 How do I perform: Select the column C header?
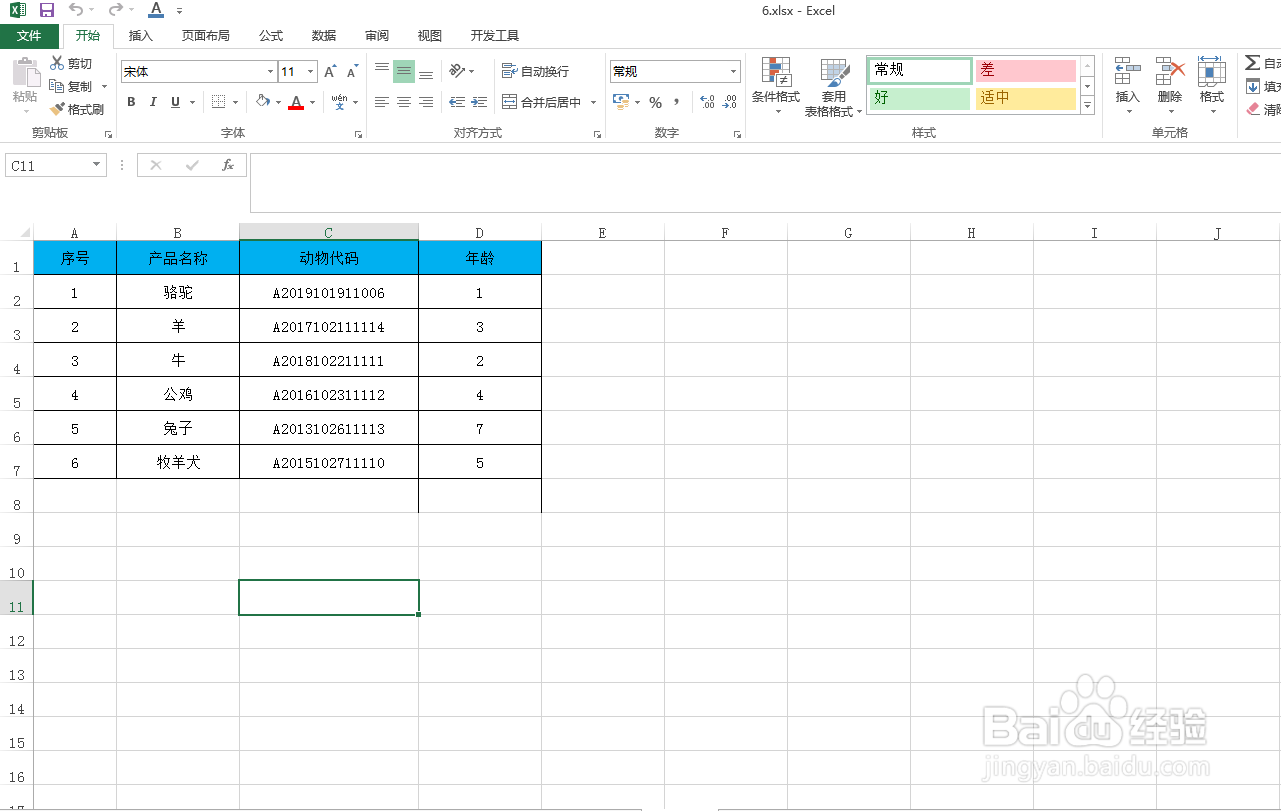point(329,232)
